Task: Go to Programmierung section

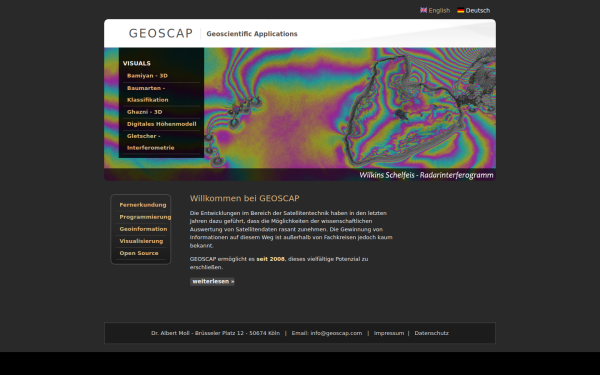Action: pyautogui.click(x=145, y=217)
